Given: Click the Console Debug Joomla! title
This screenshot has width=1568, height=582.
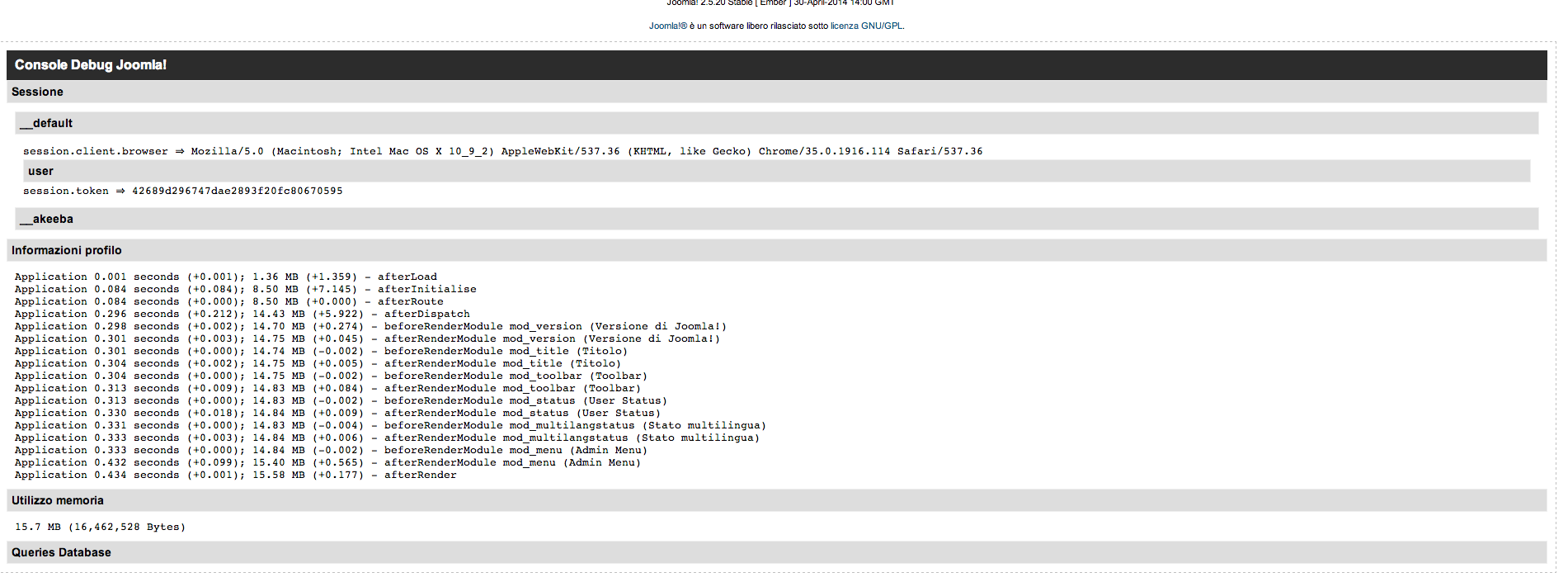Looking at the screenshot, I should click(91, 64).
